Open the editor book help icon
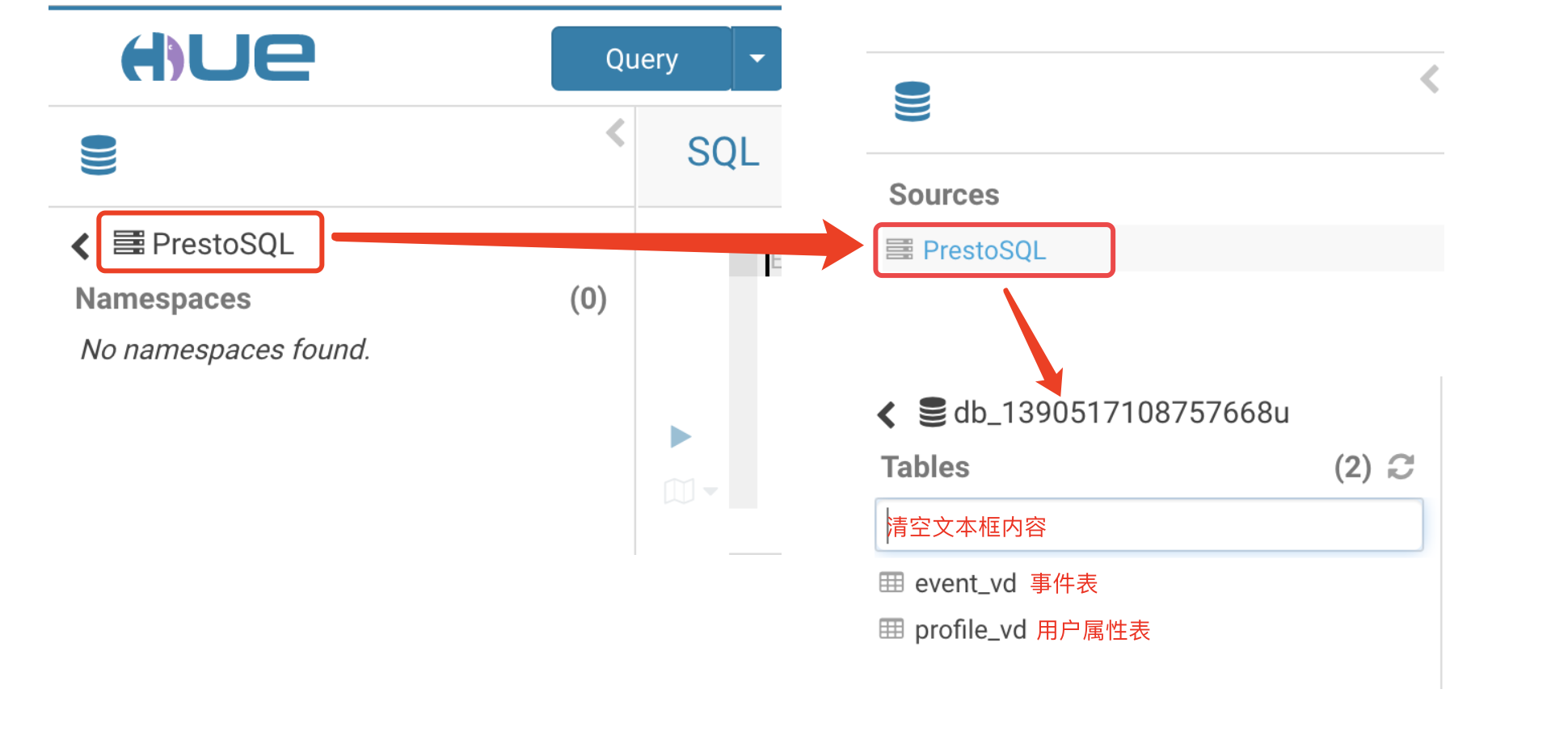 679,490
